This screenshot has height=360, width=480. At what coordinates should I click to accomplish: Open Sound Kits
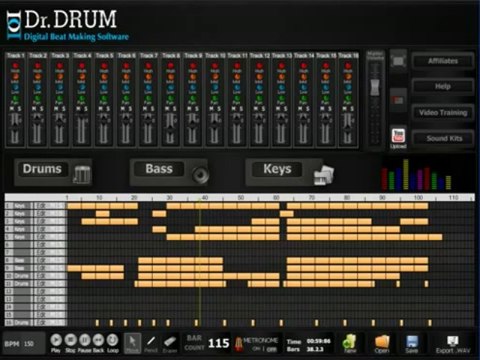pos(443,138)
